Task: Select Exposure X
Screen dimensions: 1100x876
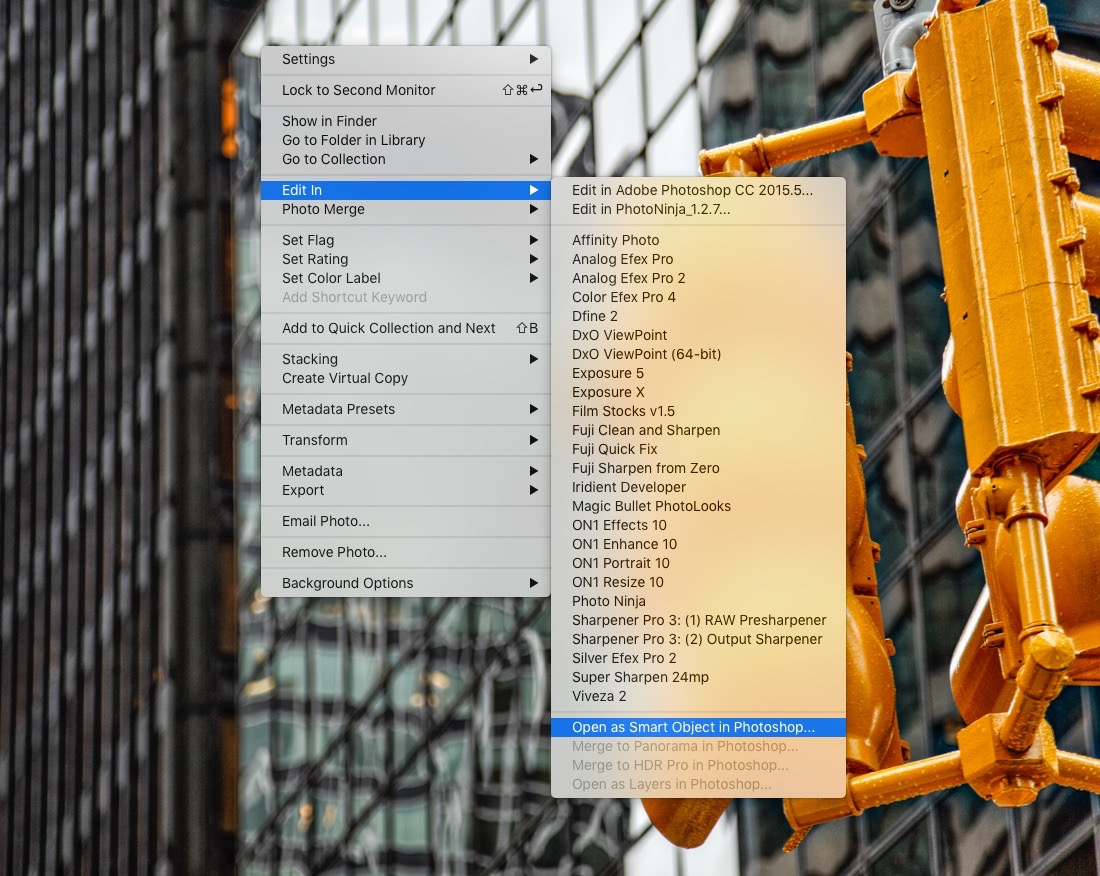Action: pos(698,392)
